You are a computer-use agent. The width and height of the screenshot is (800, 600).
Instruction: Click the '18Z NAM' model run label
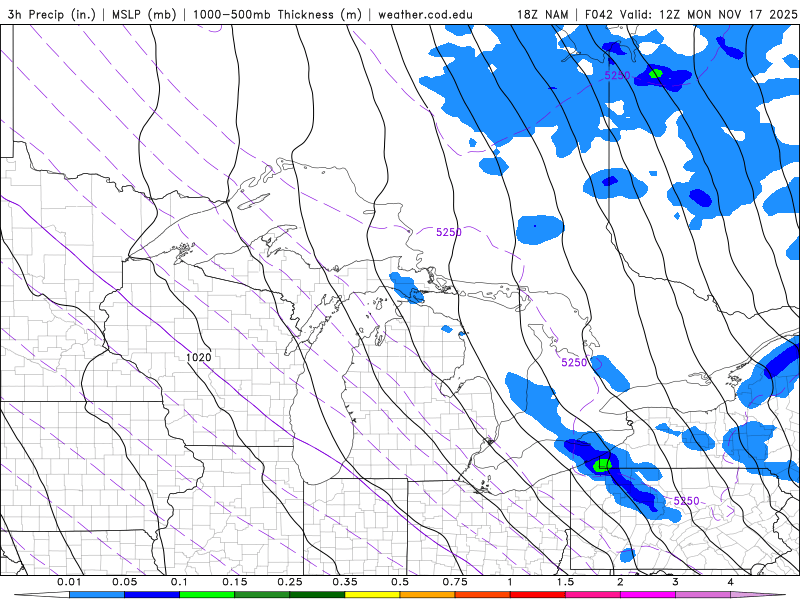(x=542, y=14)
